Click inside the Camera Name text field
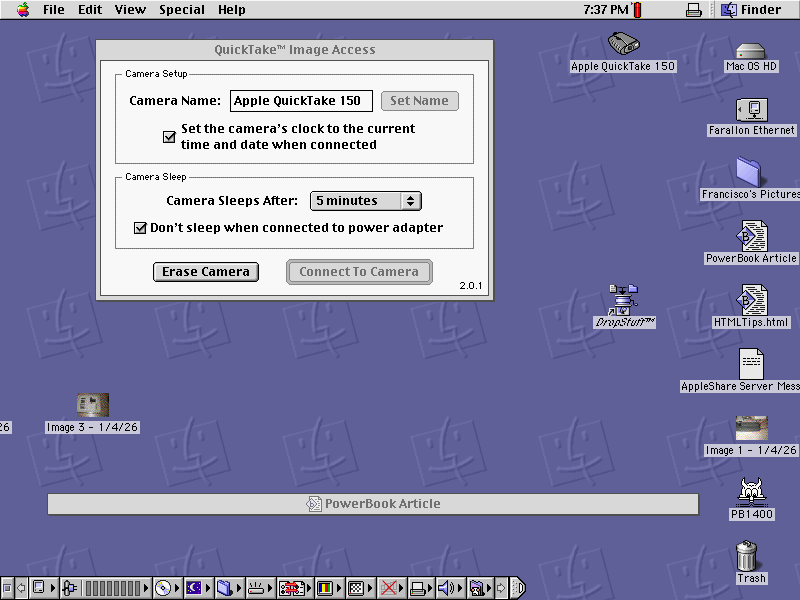 [300, 100]
